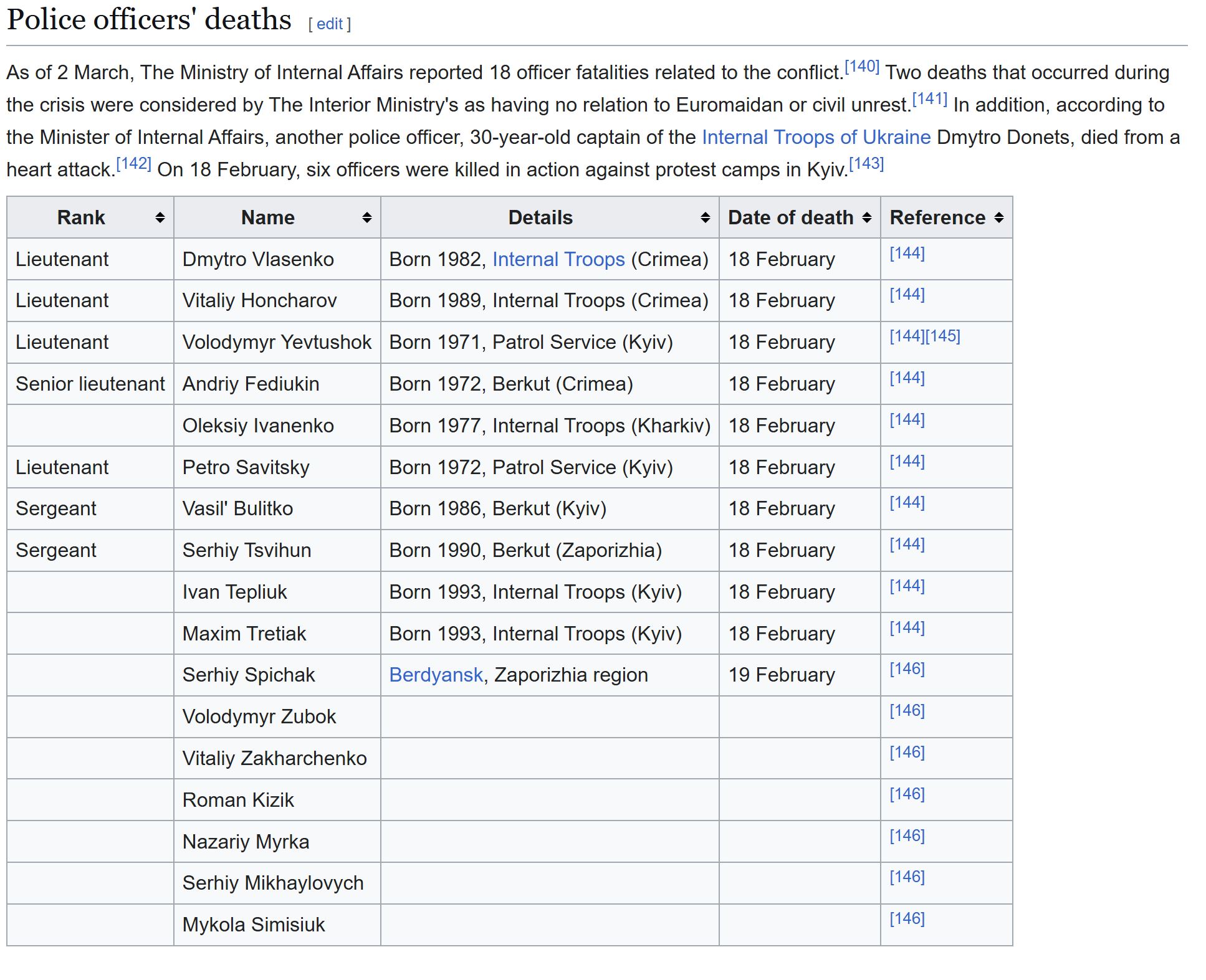The image size is (1206, 980).
Task: Open the Berdyansk link
Action: [x=436, y=675]
